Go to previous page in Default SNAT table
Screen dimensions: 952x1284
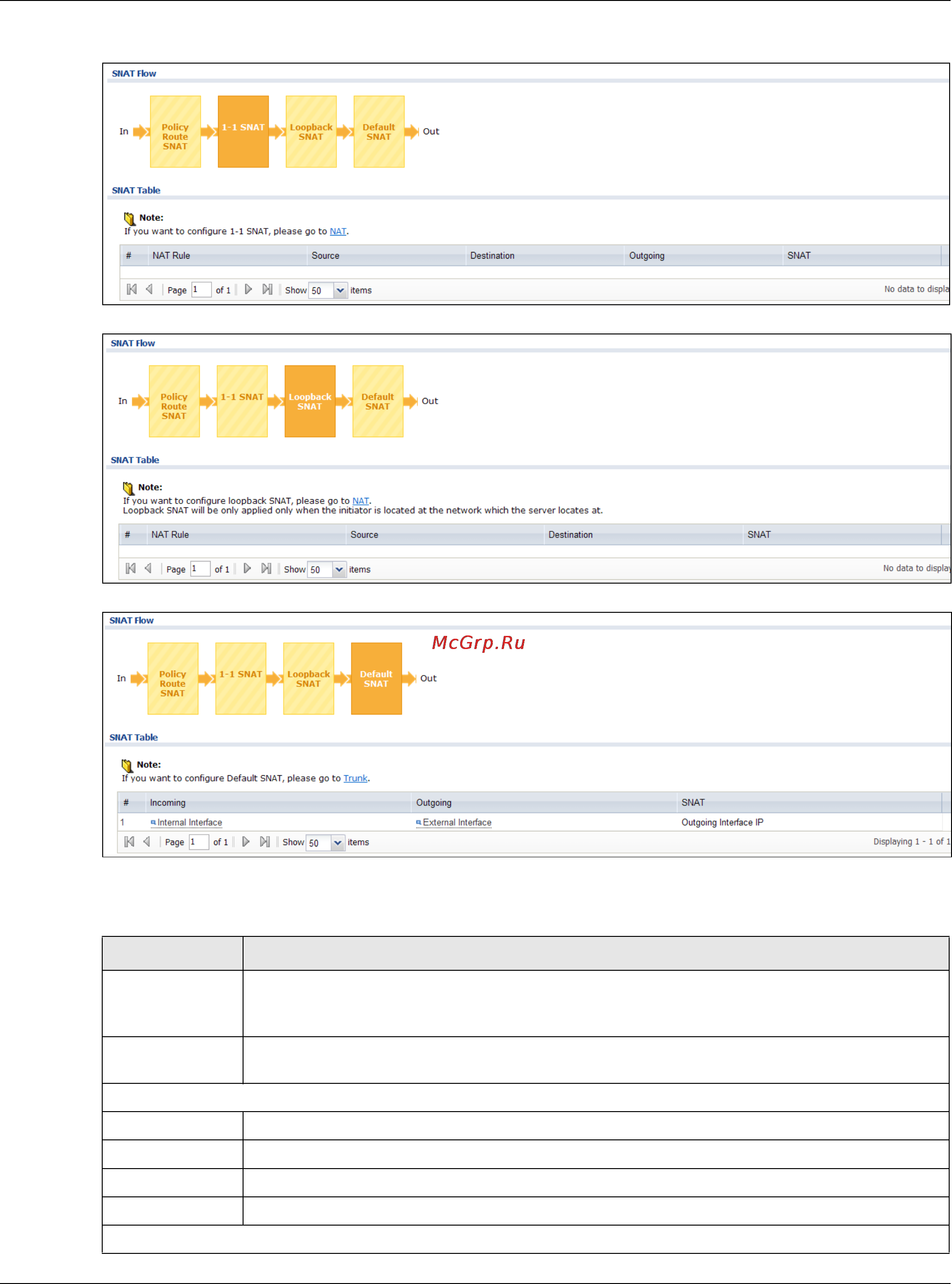147,841
